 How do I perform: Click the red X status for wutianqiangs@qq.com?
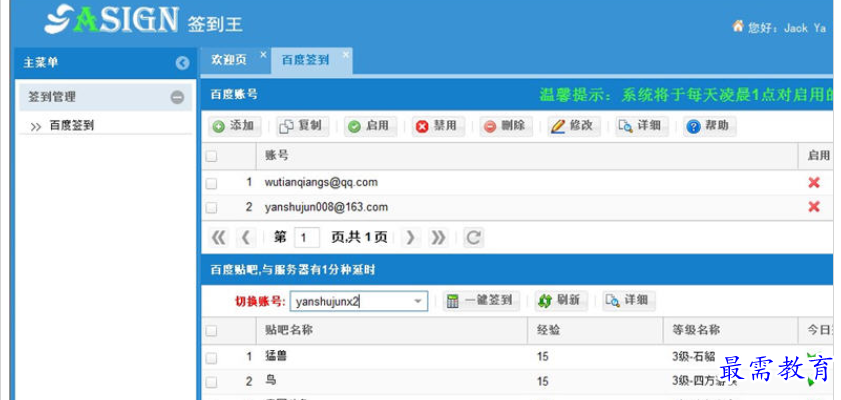[814, 183]
